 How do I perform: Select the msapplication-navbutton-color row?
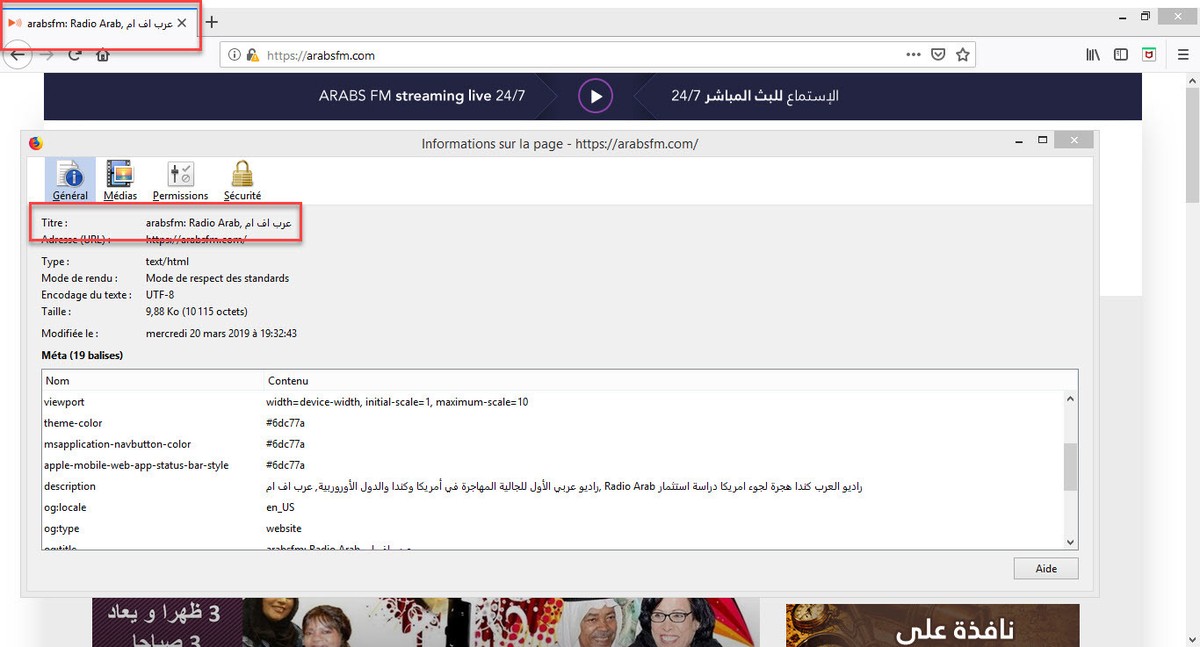(x=553, y=444)
